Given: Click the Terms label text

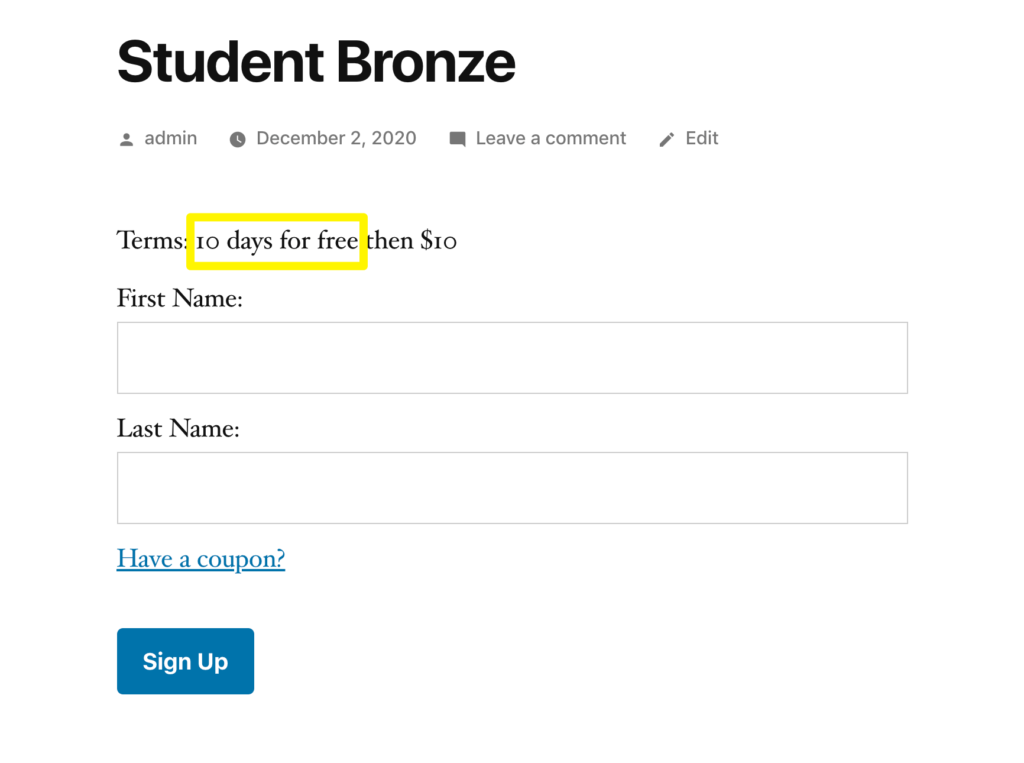Looking at the screenshot, I should [x=152, y=240].
